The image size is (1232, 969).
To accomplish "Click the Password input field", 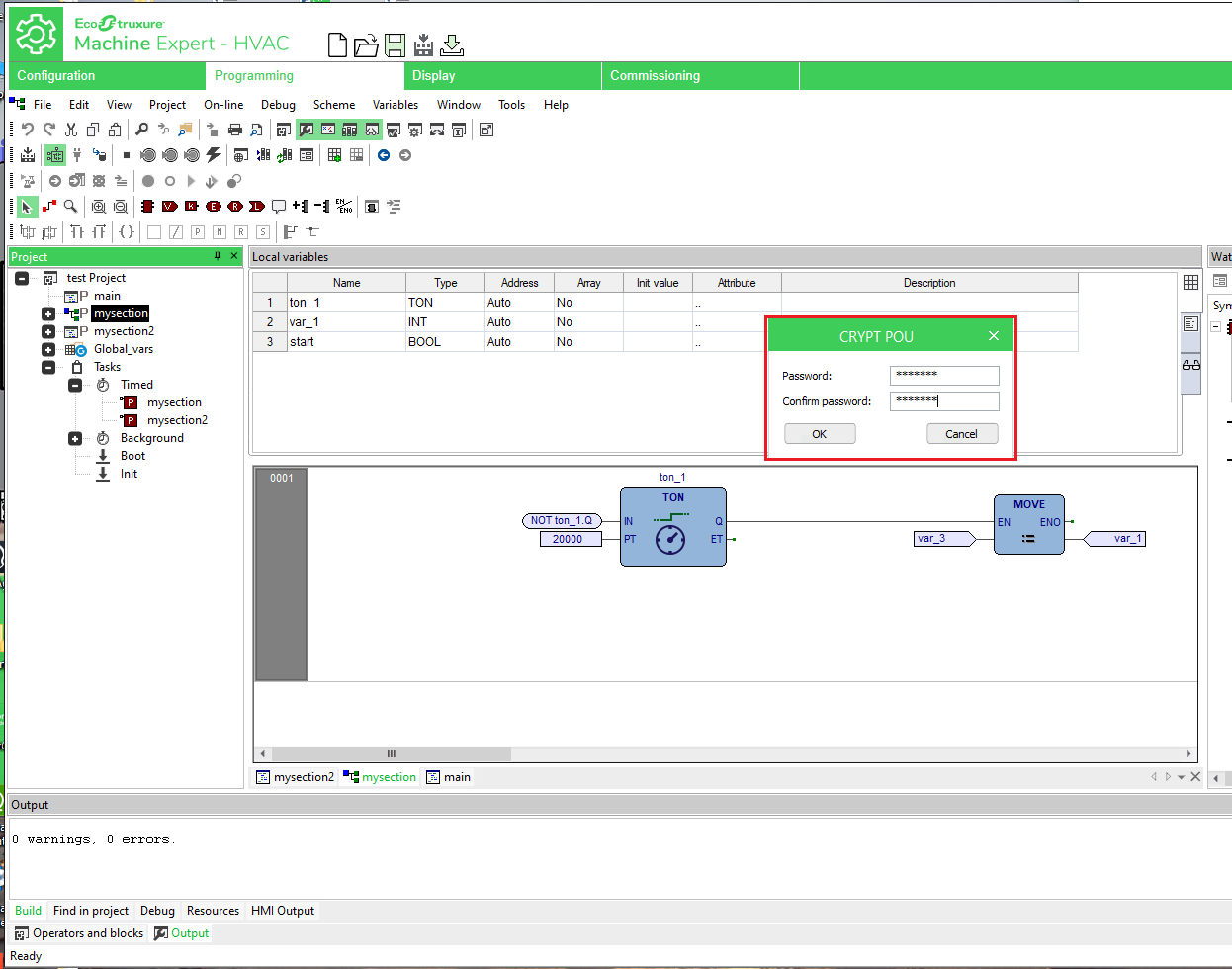I will (x=944, y=376).
